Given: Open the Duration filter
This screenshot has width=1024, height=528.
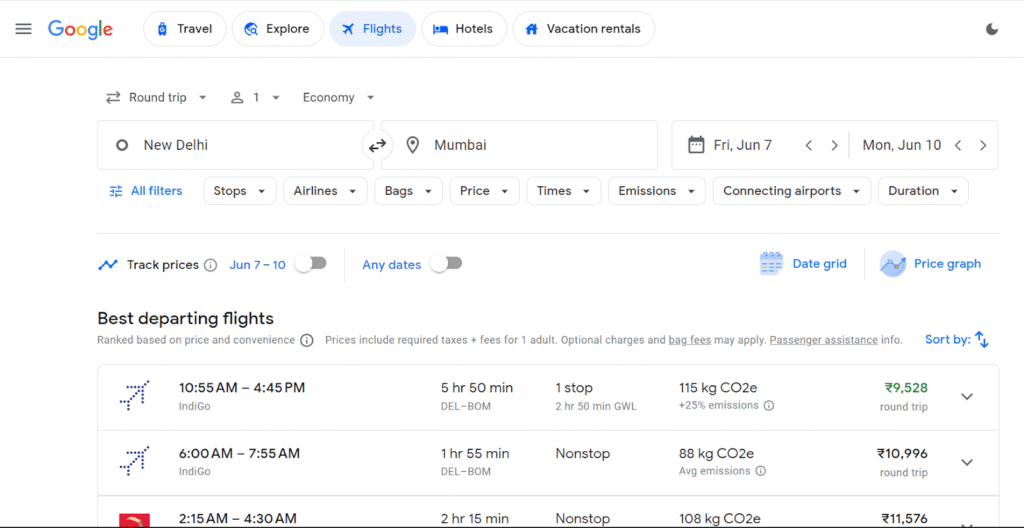Looking at the screenshot, I should [x=923, y=191].
